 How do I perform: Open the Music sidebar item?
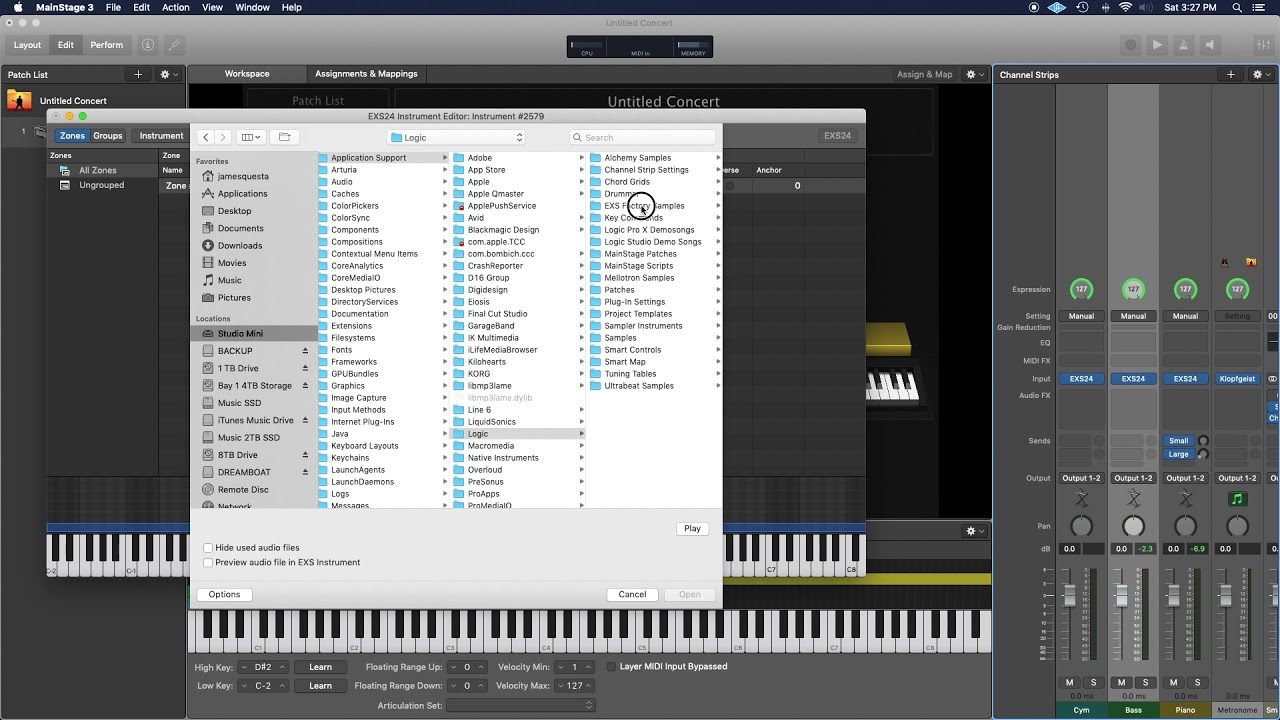tap(229, 280)
